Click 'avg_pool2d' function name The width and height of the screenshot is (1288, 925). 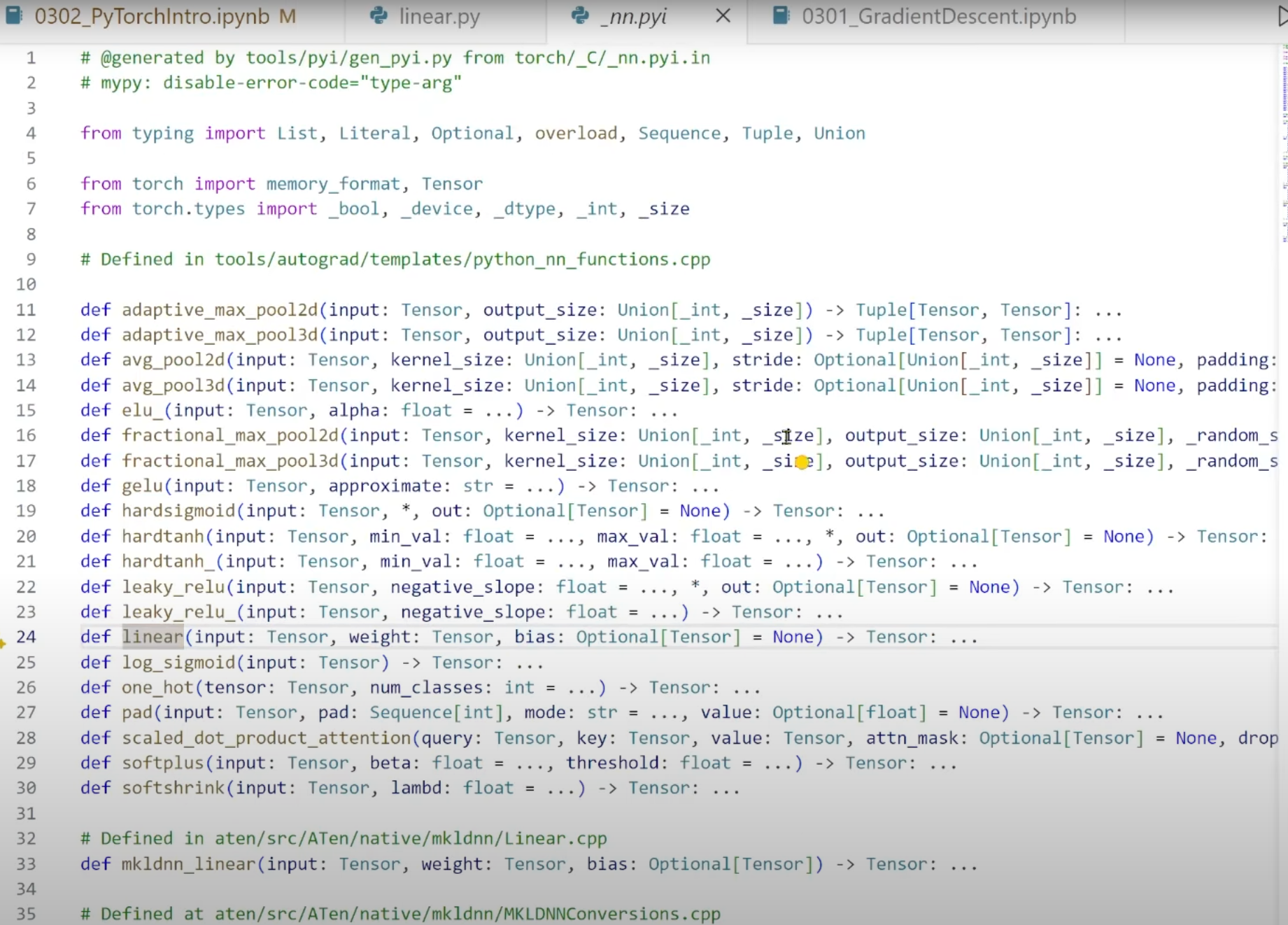coord(174,360)
